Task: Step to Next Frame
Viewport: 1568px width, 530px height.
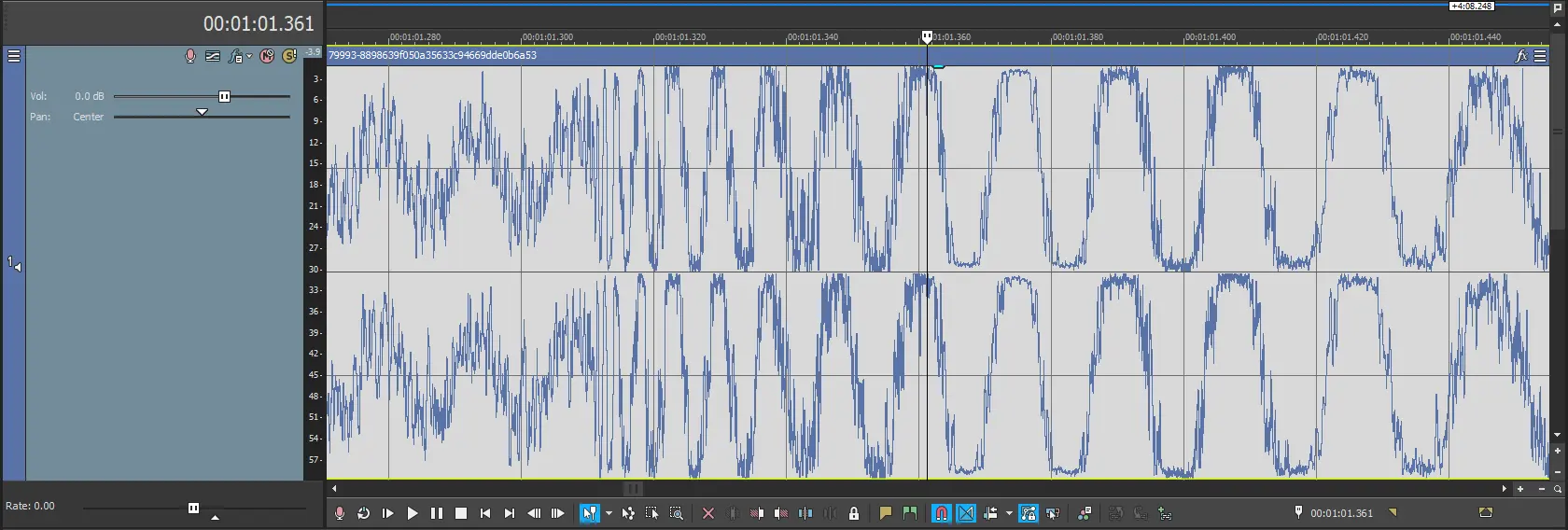Action: click(557, 513)
